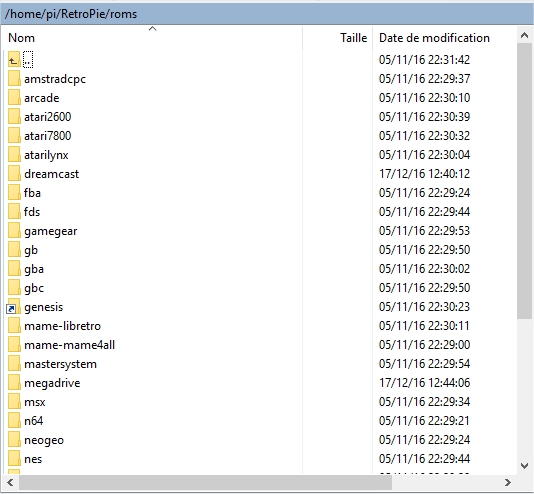Click the gba folder icon
This screenshot has height=494, width=534.
[14, 269]
